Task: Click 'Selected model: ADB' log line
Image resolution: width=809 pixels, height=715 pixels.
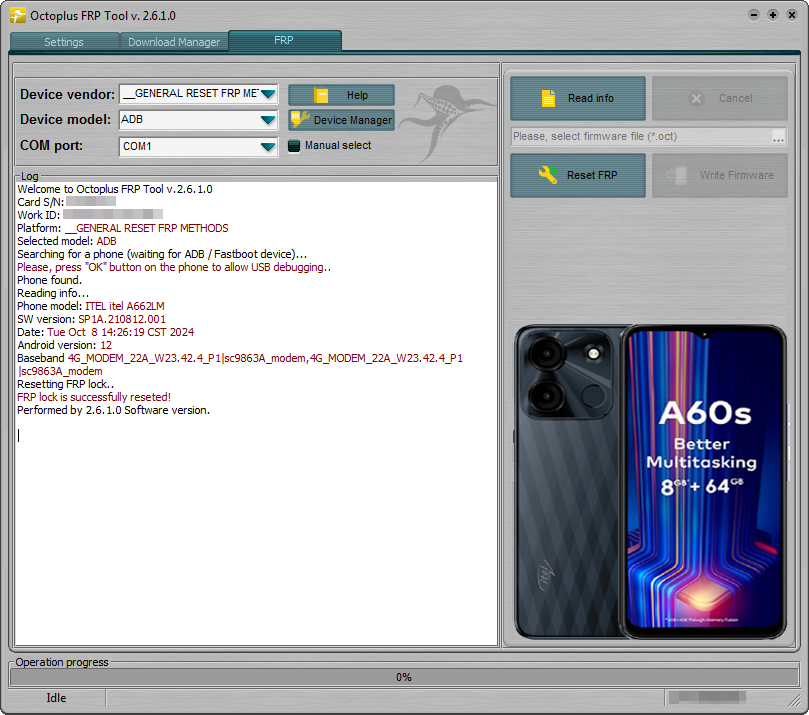Action: (67, 241)
